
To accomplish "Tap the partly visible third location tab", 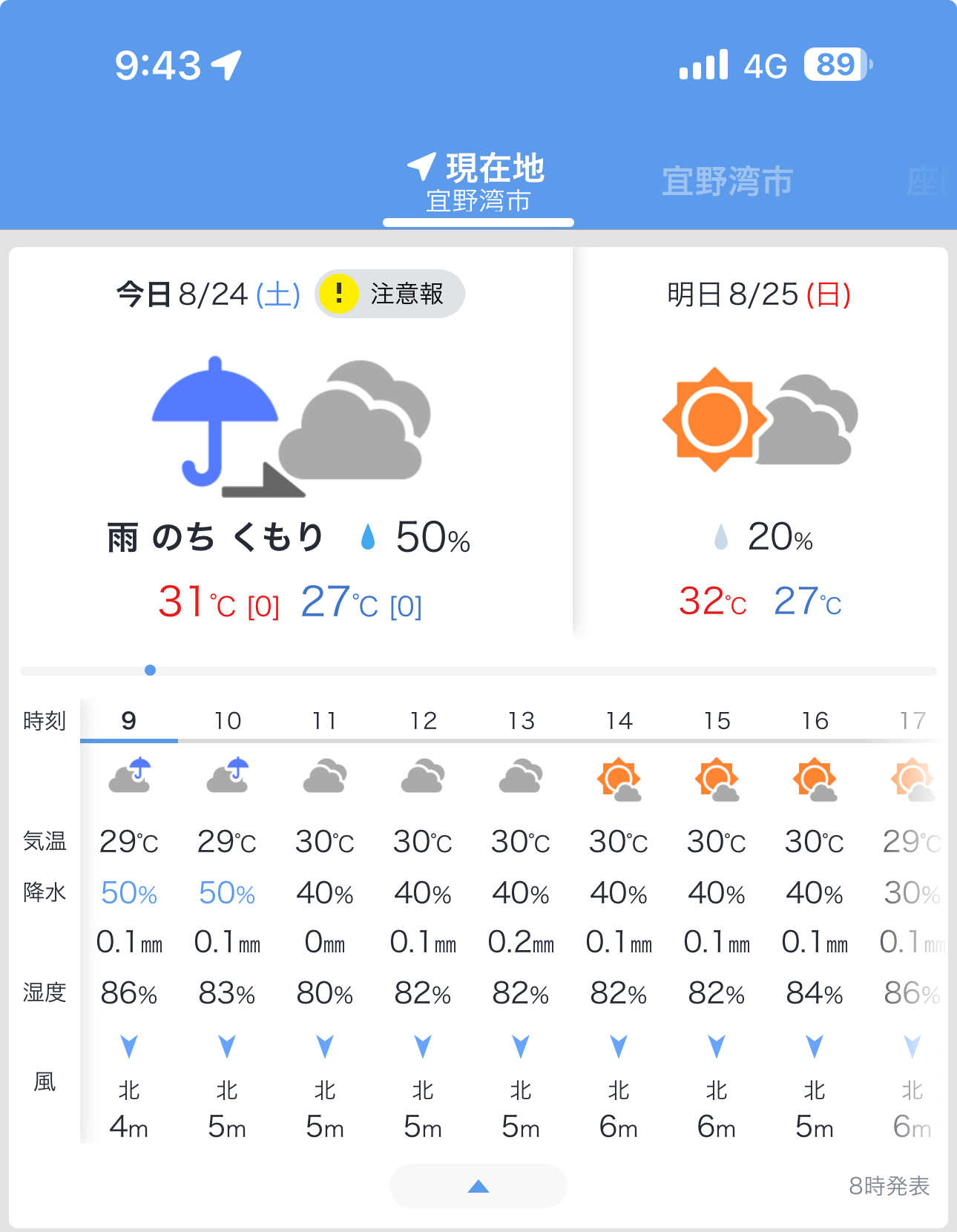I will click(930, 182).
